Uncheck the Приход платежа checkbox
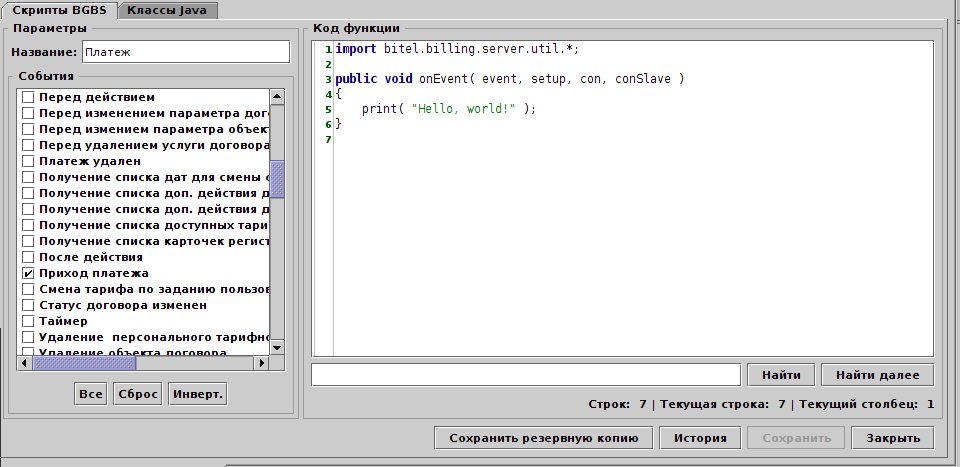The width and height of the screenshot is (960, 467). point(28,273)
